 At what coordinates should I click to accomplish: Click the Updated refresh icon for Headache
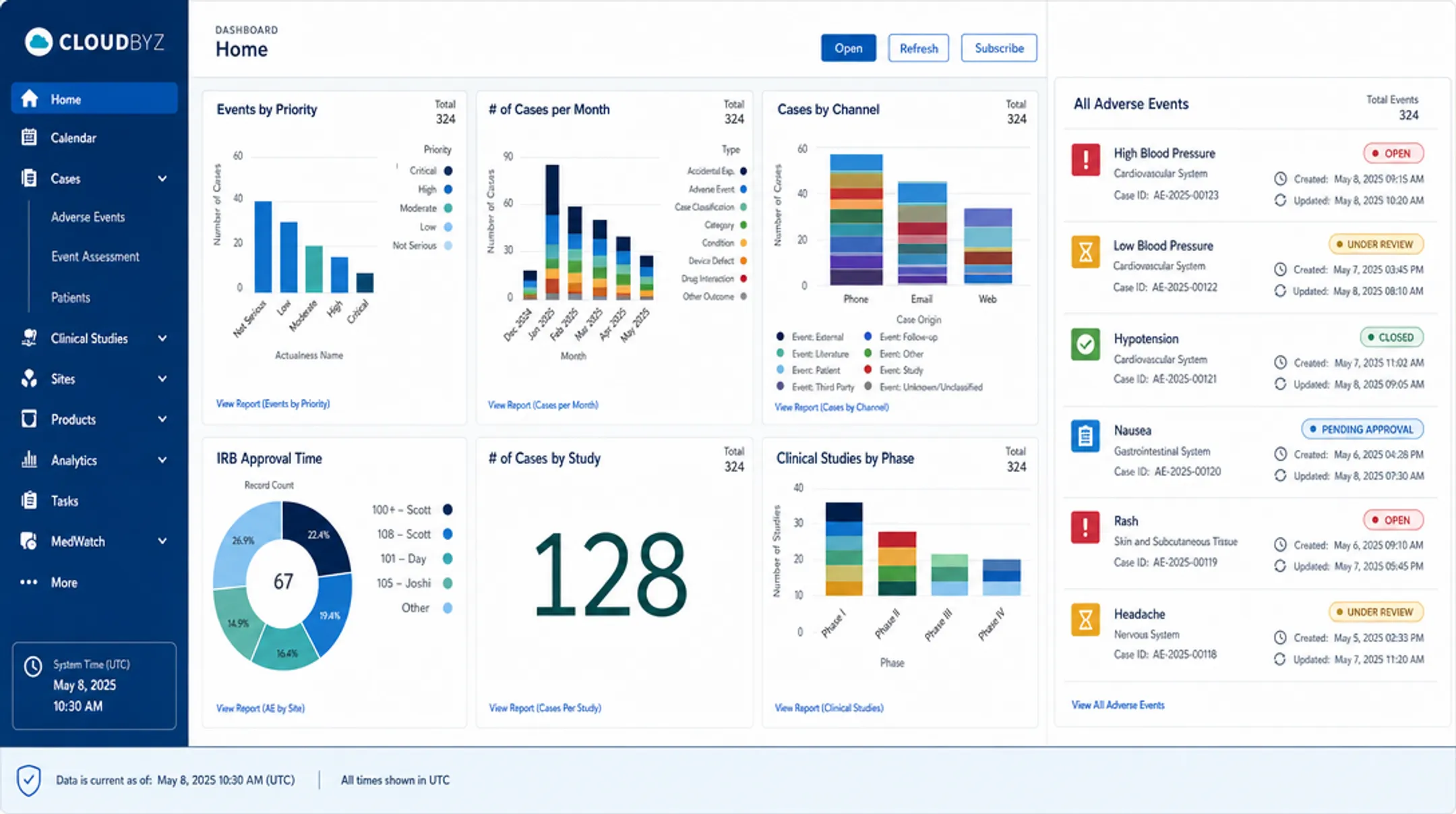click(x=1280, y=659)
